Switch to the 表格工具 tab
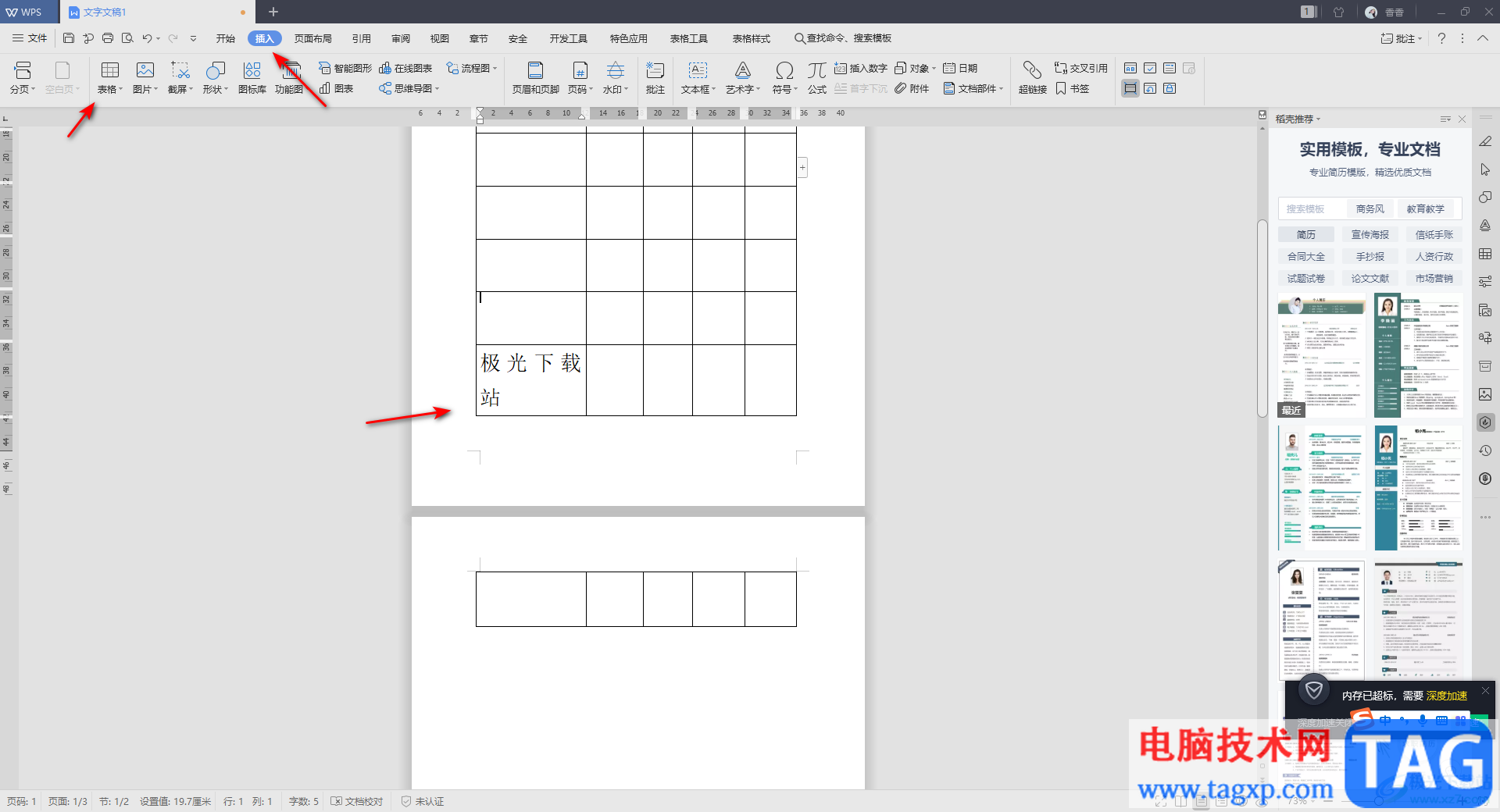The height and width of the screenshot is (812, 1500). click(x=689, y=38)
